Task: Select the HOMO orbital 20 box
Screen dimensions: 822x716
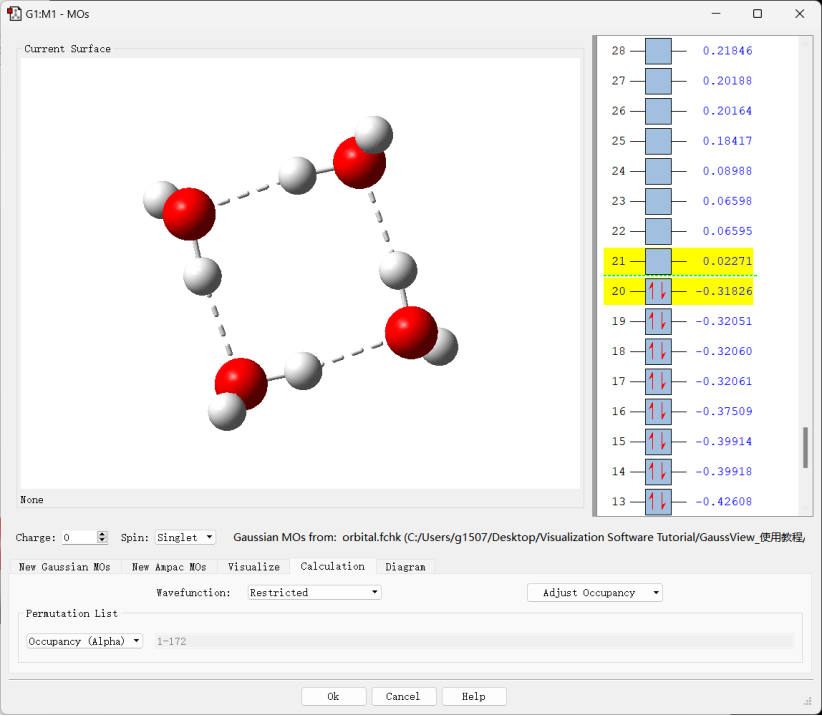Action: pyautogui.click(x=658, y=292)
